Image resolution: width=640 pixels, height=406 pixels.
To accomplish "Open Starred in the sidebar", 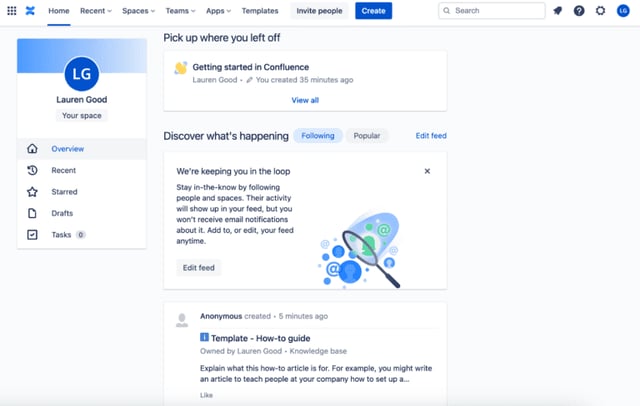I will [82, 192].
